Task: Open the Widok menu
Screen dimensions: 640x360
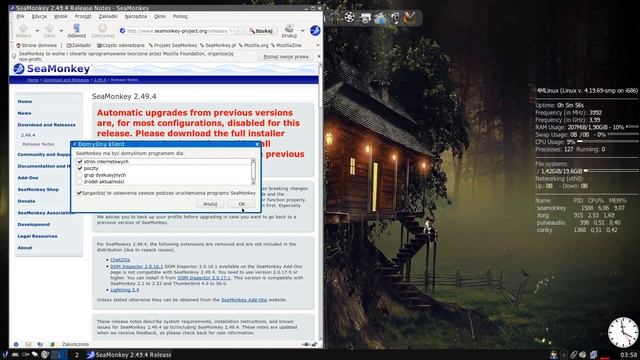Action: pyautogui.click(x=61, y=16)
